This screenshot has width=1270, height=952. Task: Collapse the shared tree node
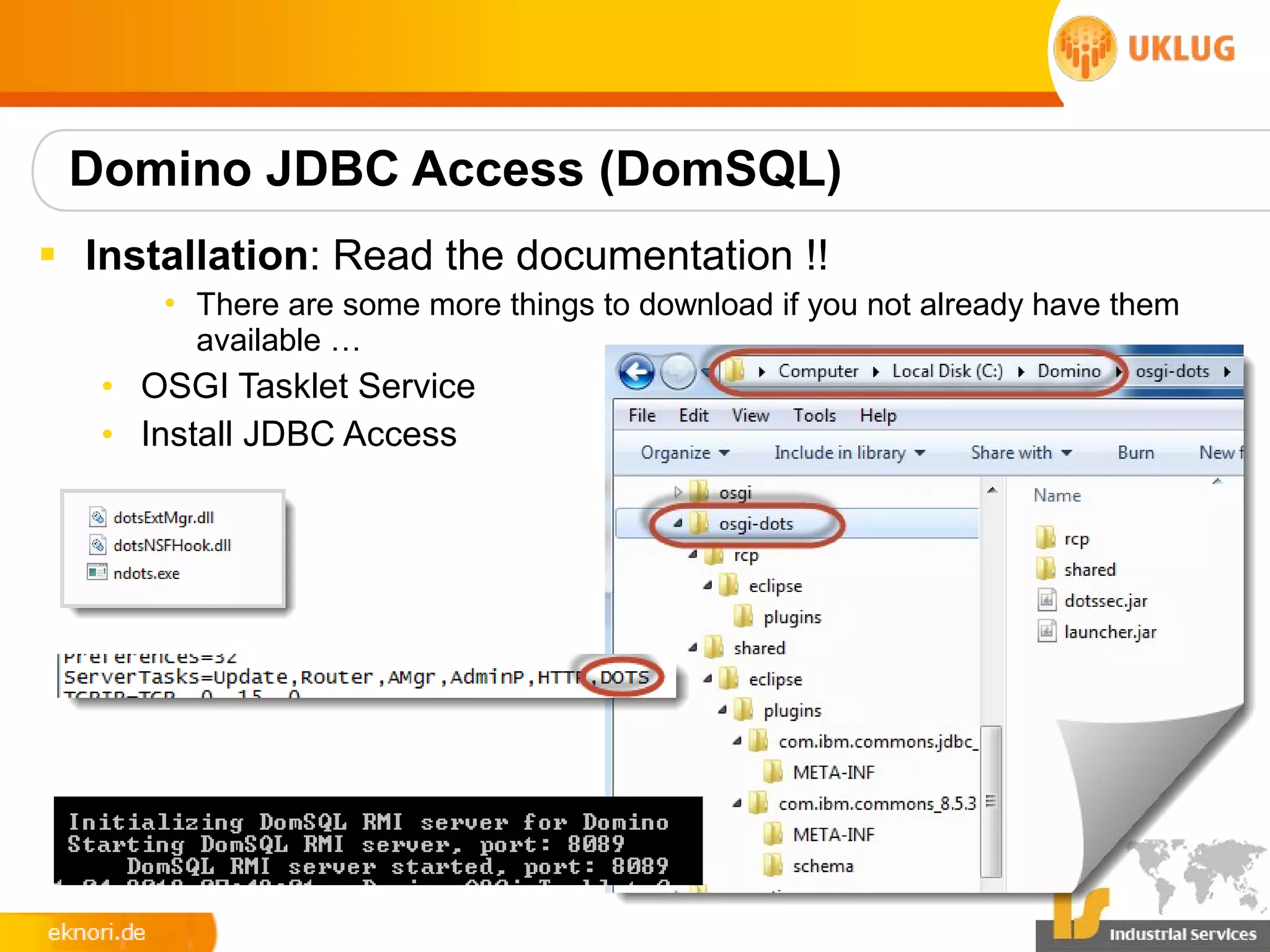point(693,648)
